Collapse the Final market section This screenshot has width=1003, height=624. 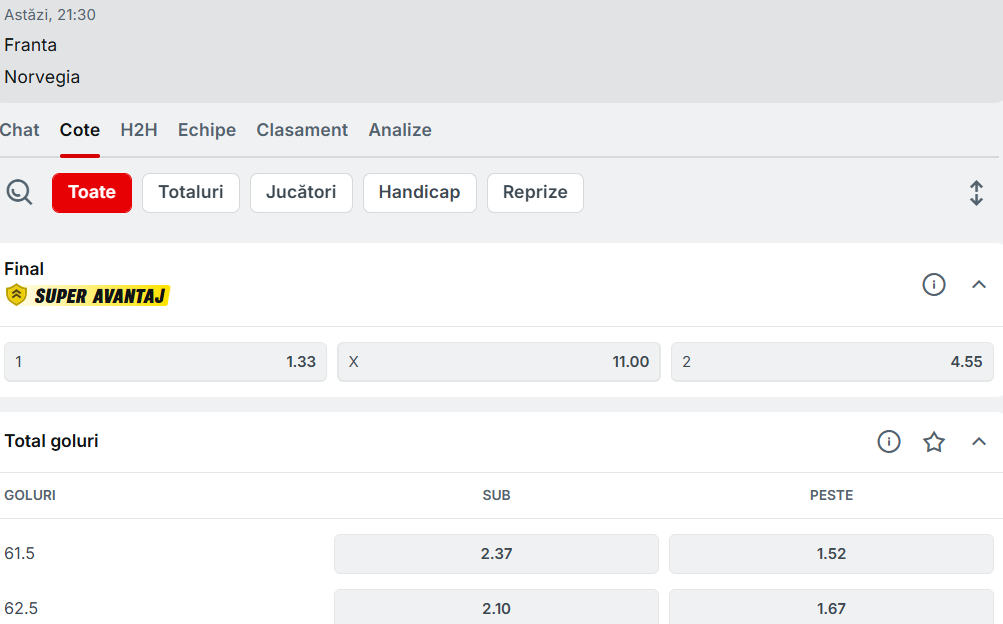coord(979,285)
